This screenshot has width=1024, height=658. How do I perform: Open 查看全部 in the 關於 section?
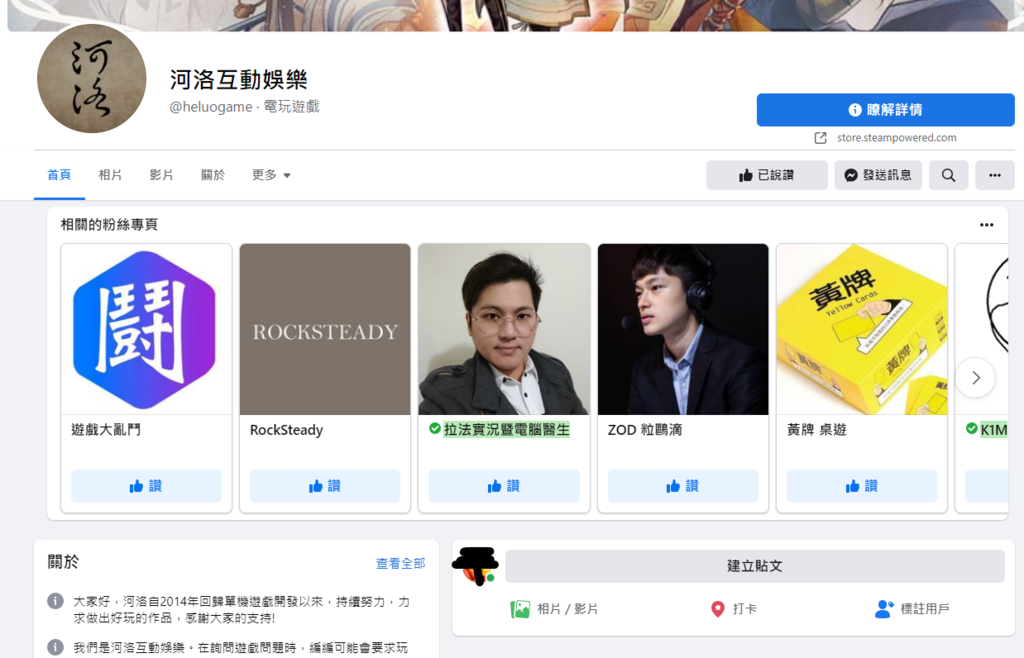tap(400, 563)
